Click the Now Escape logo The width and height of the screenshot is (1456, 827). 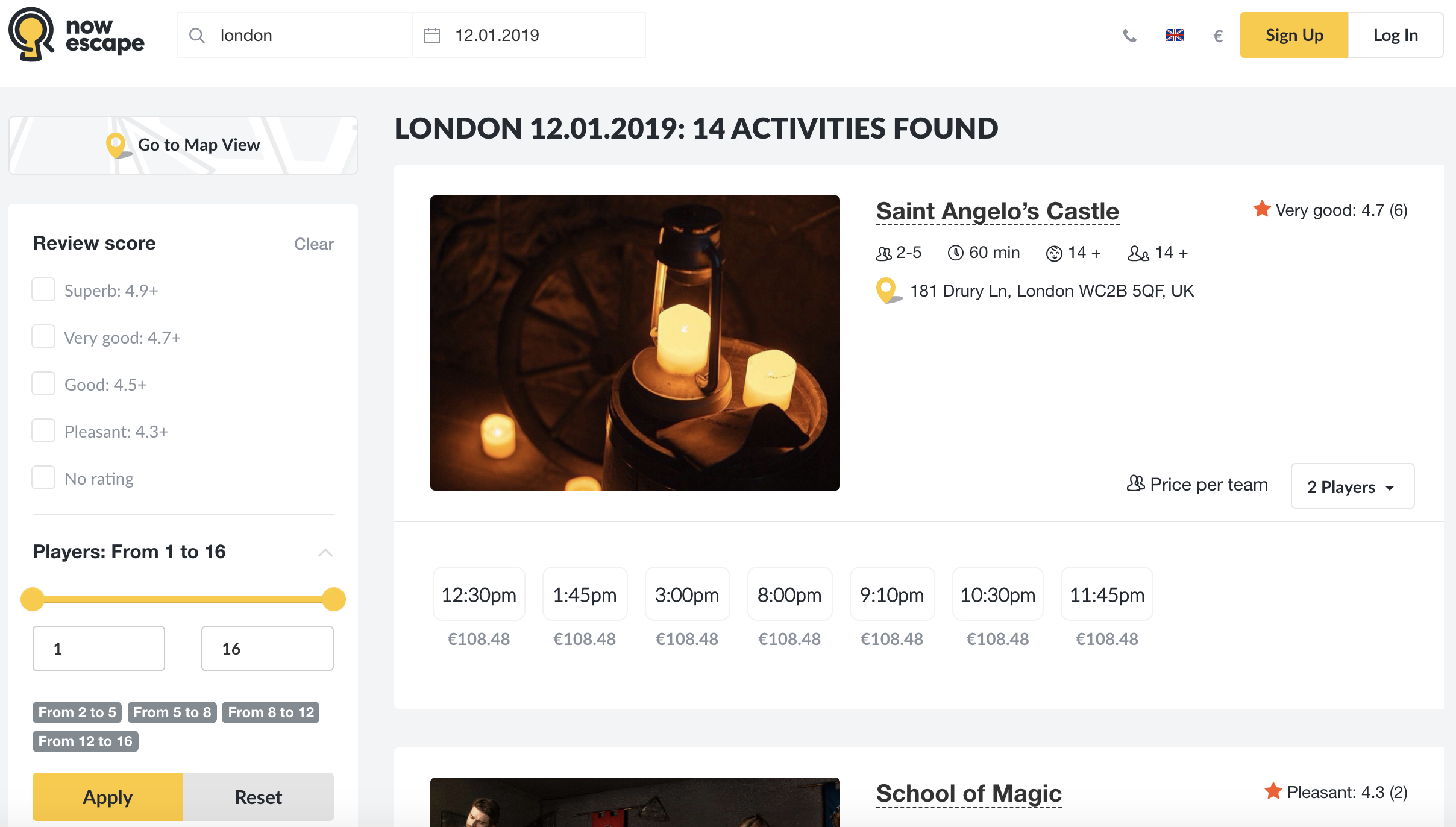77,34
